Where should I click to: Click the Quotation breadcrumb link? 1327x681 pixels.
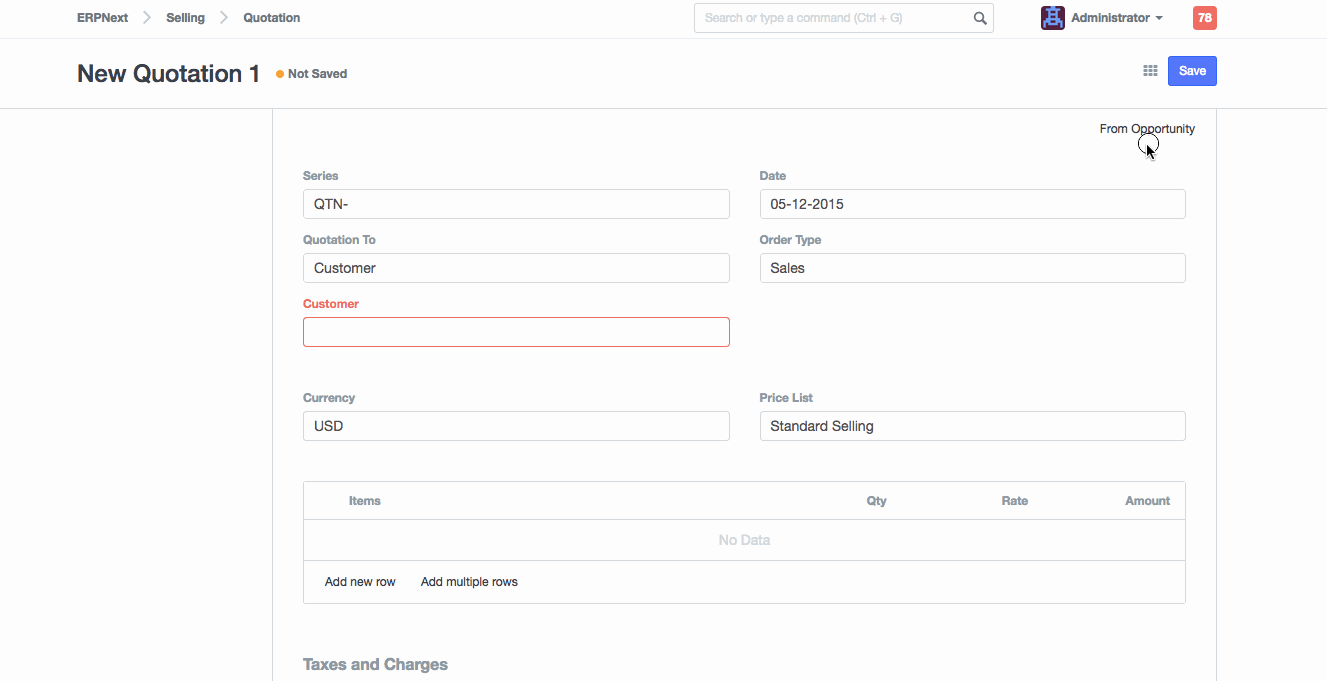pyautogui.click(x=271, y=18)
